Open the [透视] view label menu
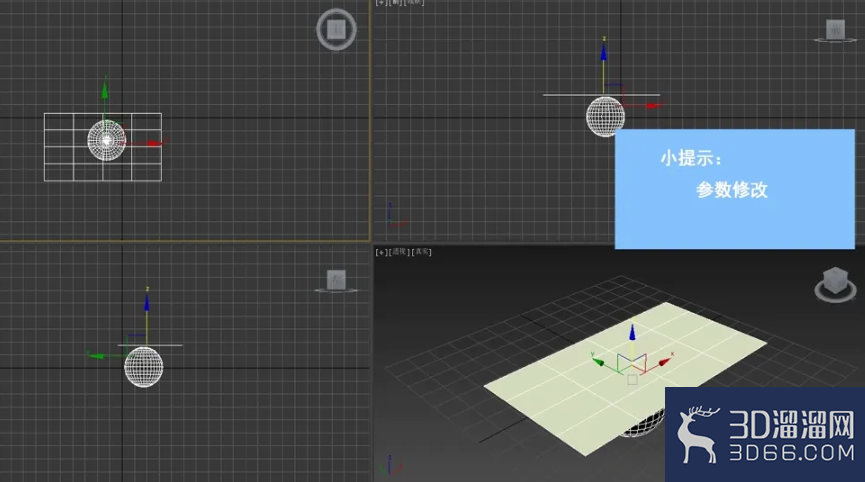 [x=399, y=252]
